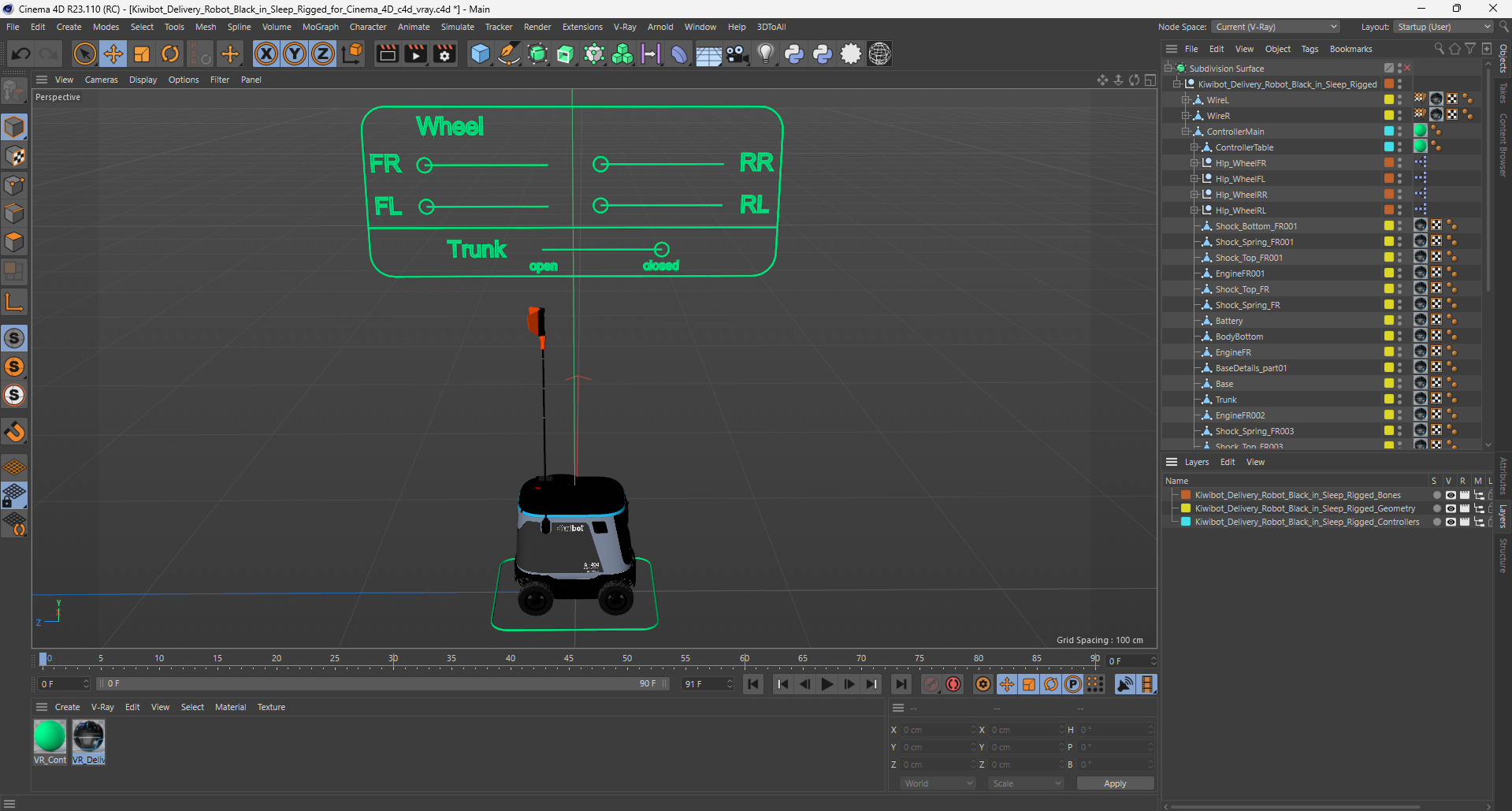The width and height of the screenshot is (1512, 811).
Task: Open Node Space V-Ray dropdown
Action: [x=1276, y=27]
